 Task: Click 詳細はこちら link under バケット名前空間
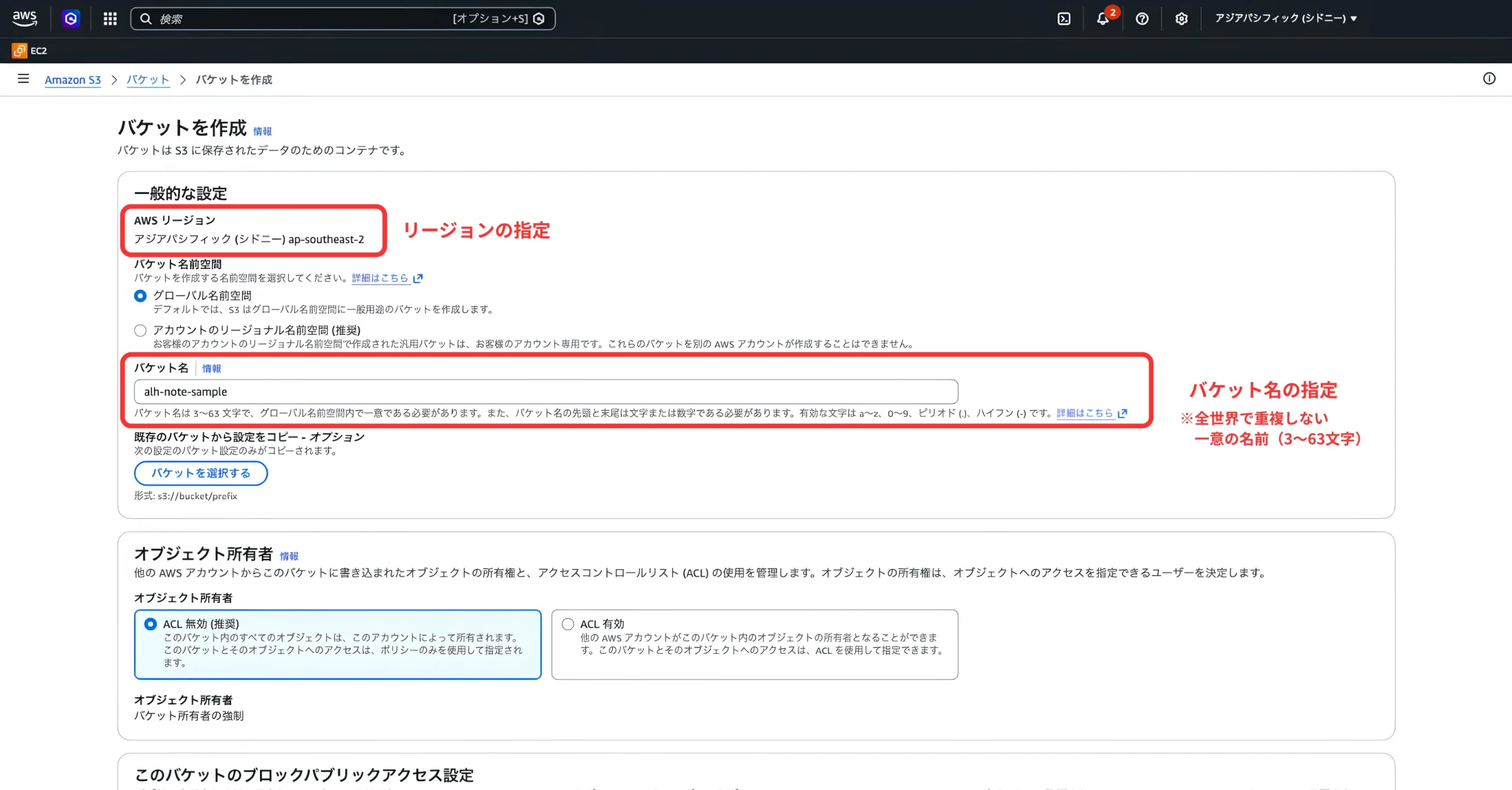point(380,278)
